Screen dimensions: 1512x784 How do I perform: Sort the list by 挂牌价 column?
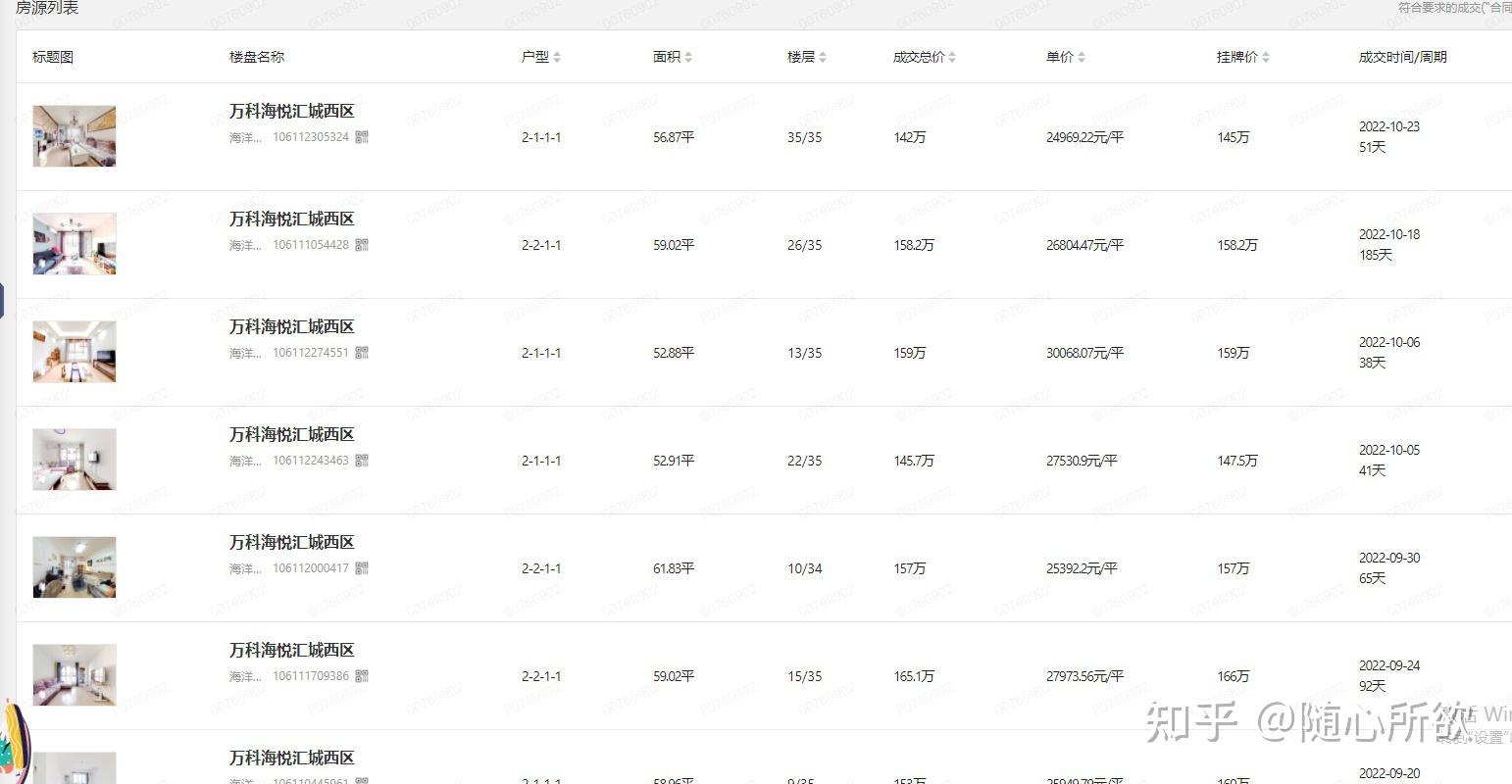[1266, 58]
